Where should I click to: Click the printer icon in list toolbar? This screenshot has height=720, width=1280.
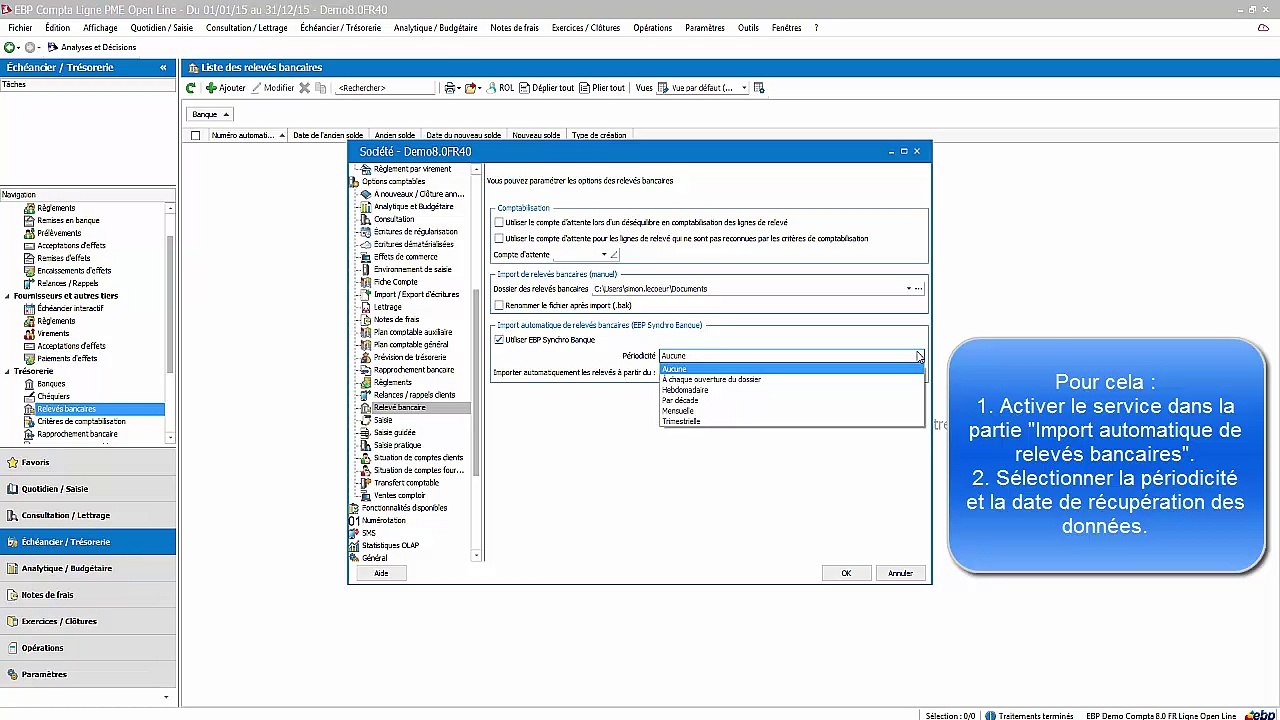(450, 88)
